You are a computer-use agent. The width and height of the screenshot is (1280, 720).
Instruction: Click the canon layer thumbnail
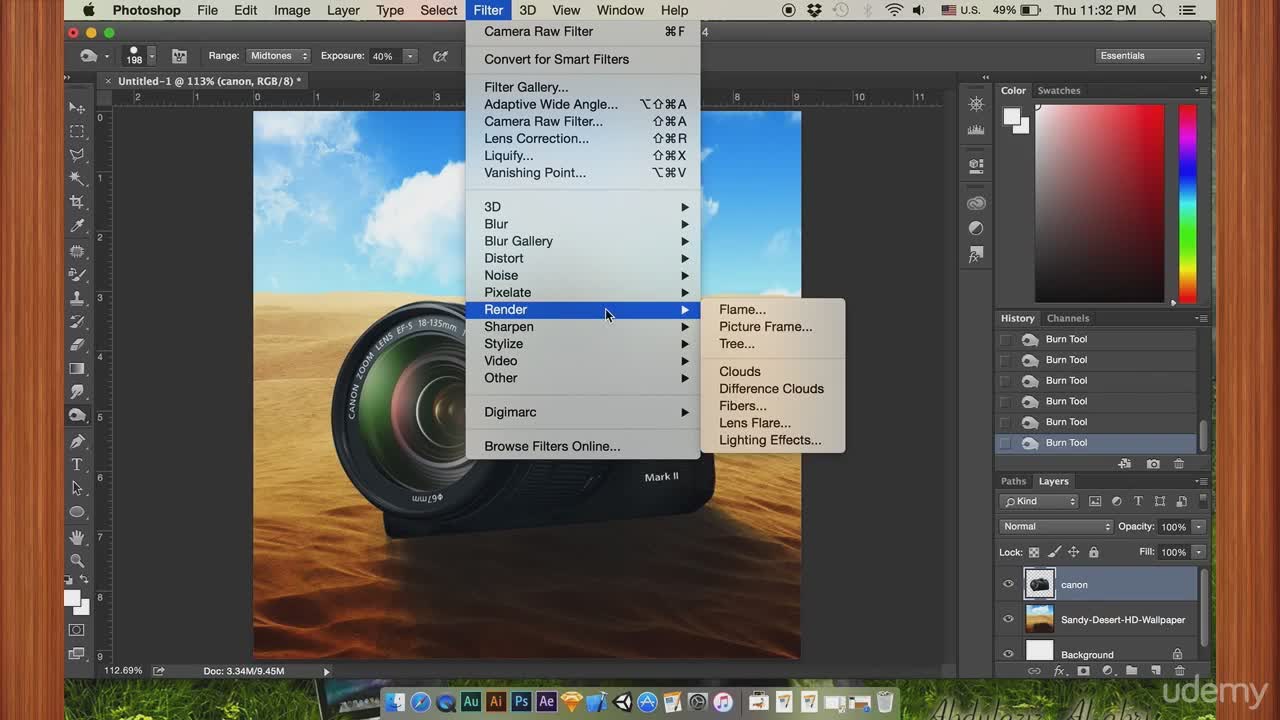coord(1040,584)
